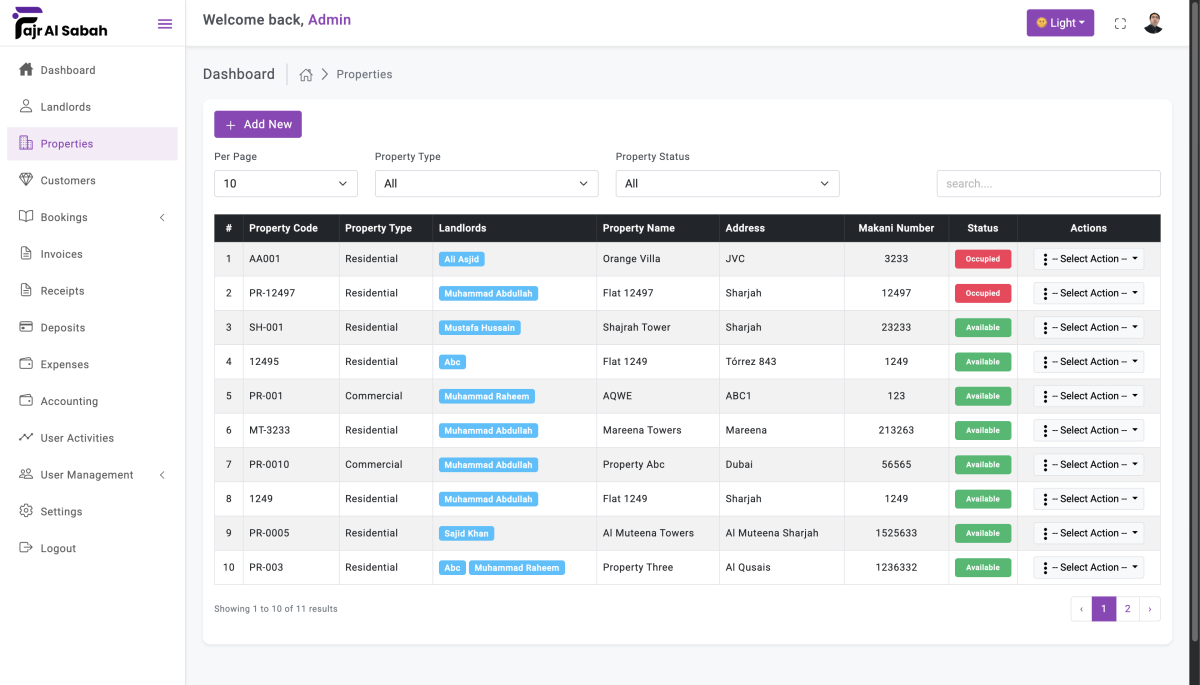Click the hamburger menu icon beside logo

pyautogui.click(x=165, y=24)
